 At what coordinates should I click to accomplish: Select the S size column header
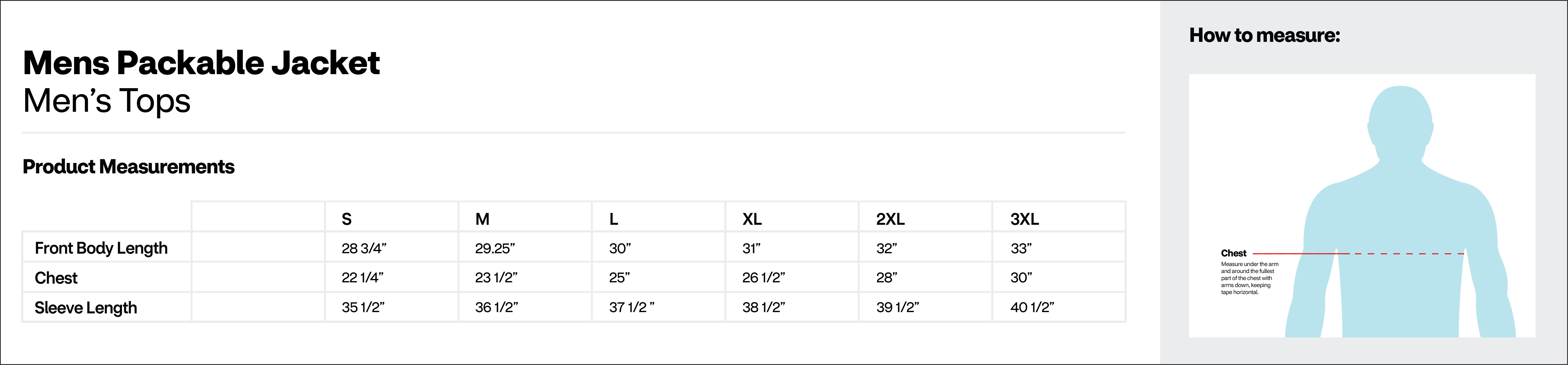(347, 219)
